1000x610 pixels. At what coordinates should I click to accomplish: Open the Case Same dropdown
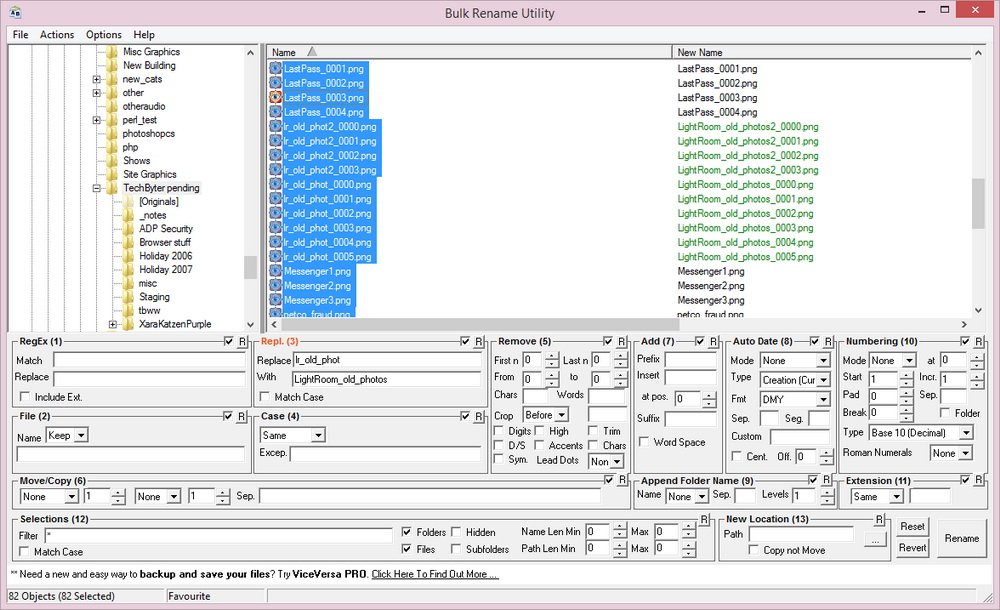click(318, 436)
